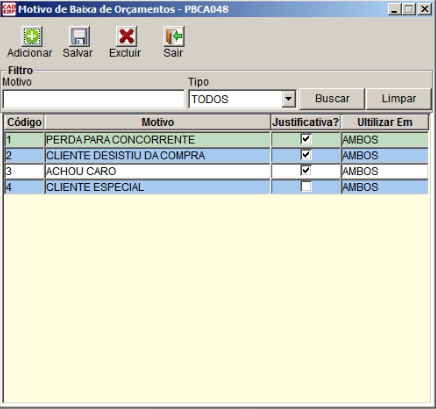Select the CLIENTE ESPECIAL cell
Image resolution: width=436 pixels, height=409 pixels.
157,187
